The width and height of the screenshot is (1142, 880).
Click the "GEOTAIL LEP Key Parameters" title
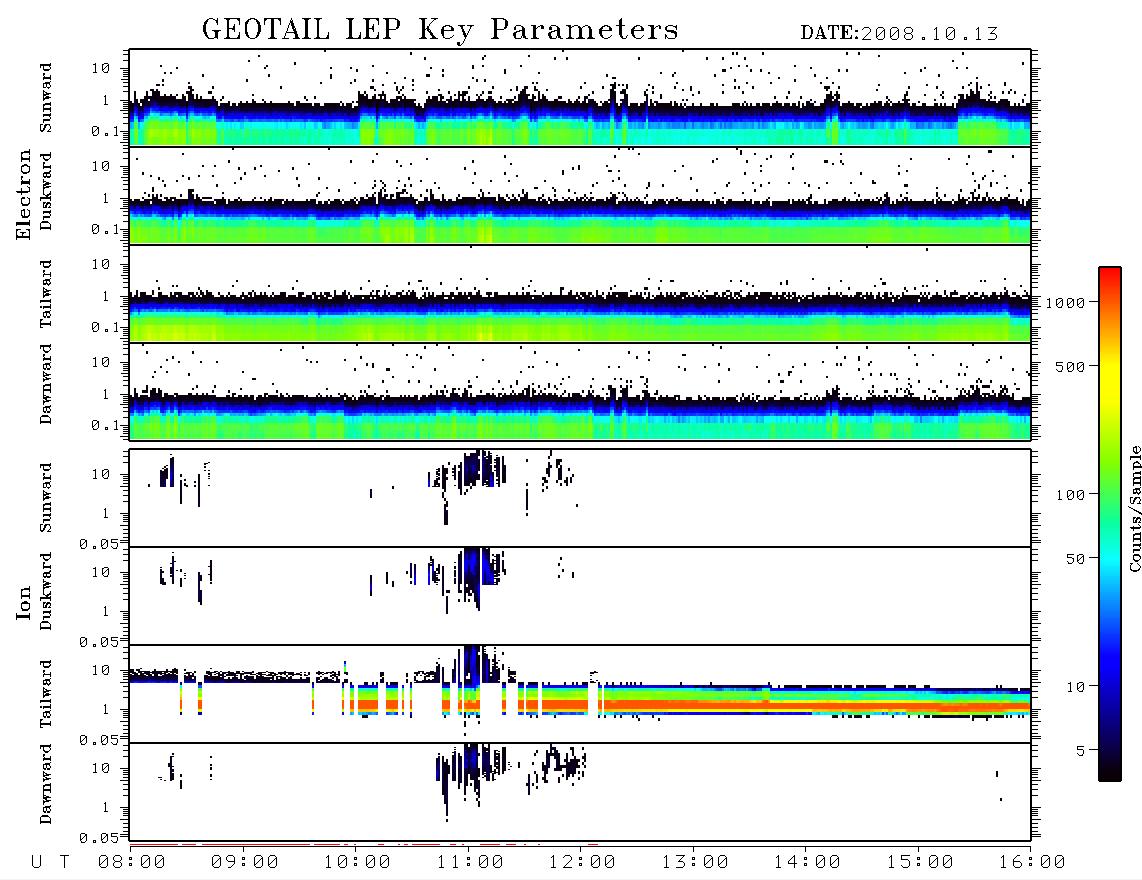(440, 30)
